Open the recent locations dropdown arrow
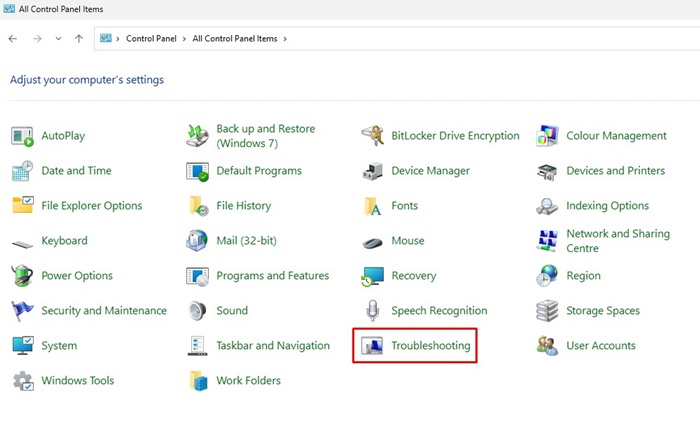Viewport: 700px width, 431px height. coord(58,39)
